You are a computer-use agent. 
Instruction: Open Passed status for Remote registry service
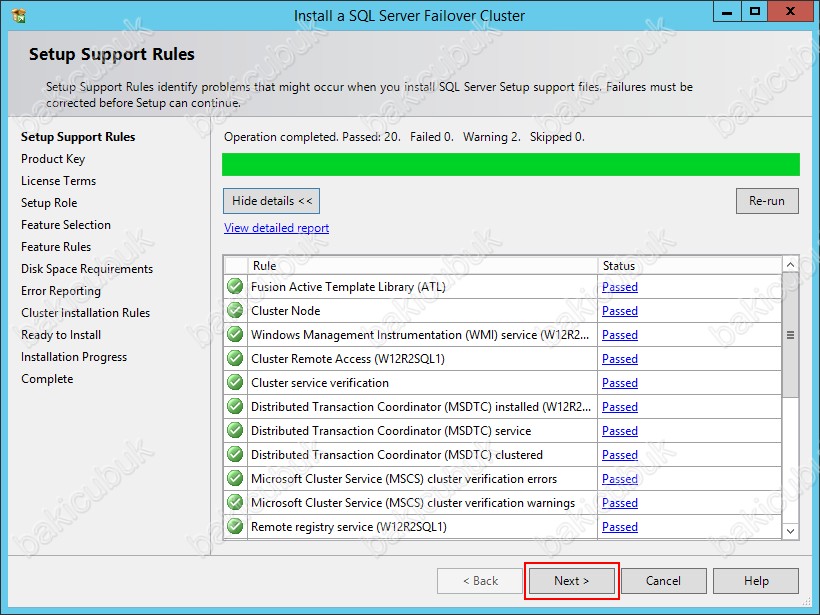pyautogui.click(x=620, y=528)
